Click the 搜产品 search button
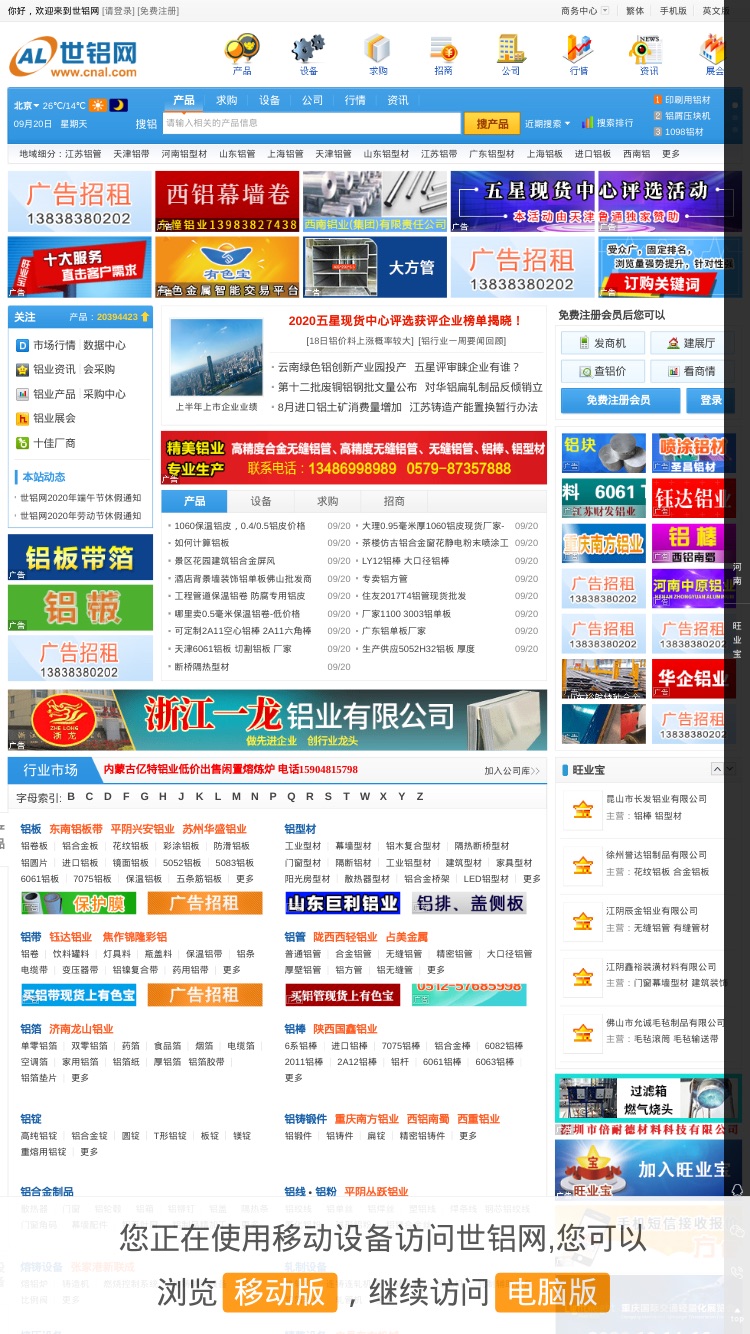Screen dimensions: 750x1334 [492, 123]
